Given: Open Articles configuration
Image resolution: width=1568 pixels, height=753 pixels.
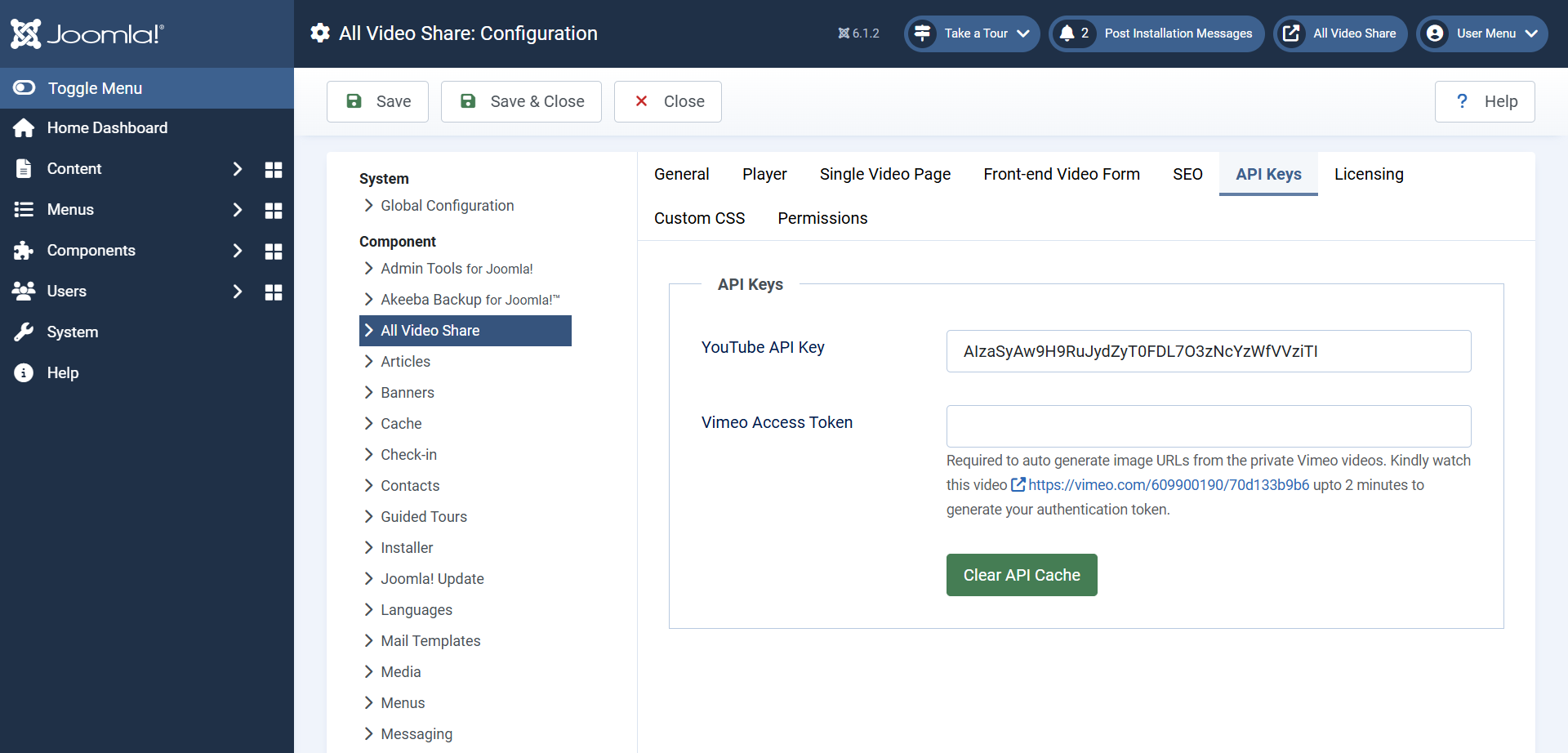Looking at the screenshot, I should pos(405,362).
